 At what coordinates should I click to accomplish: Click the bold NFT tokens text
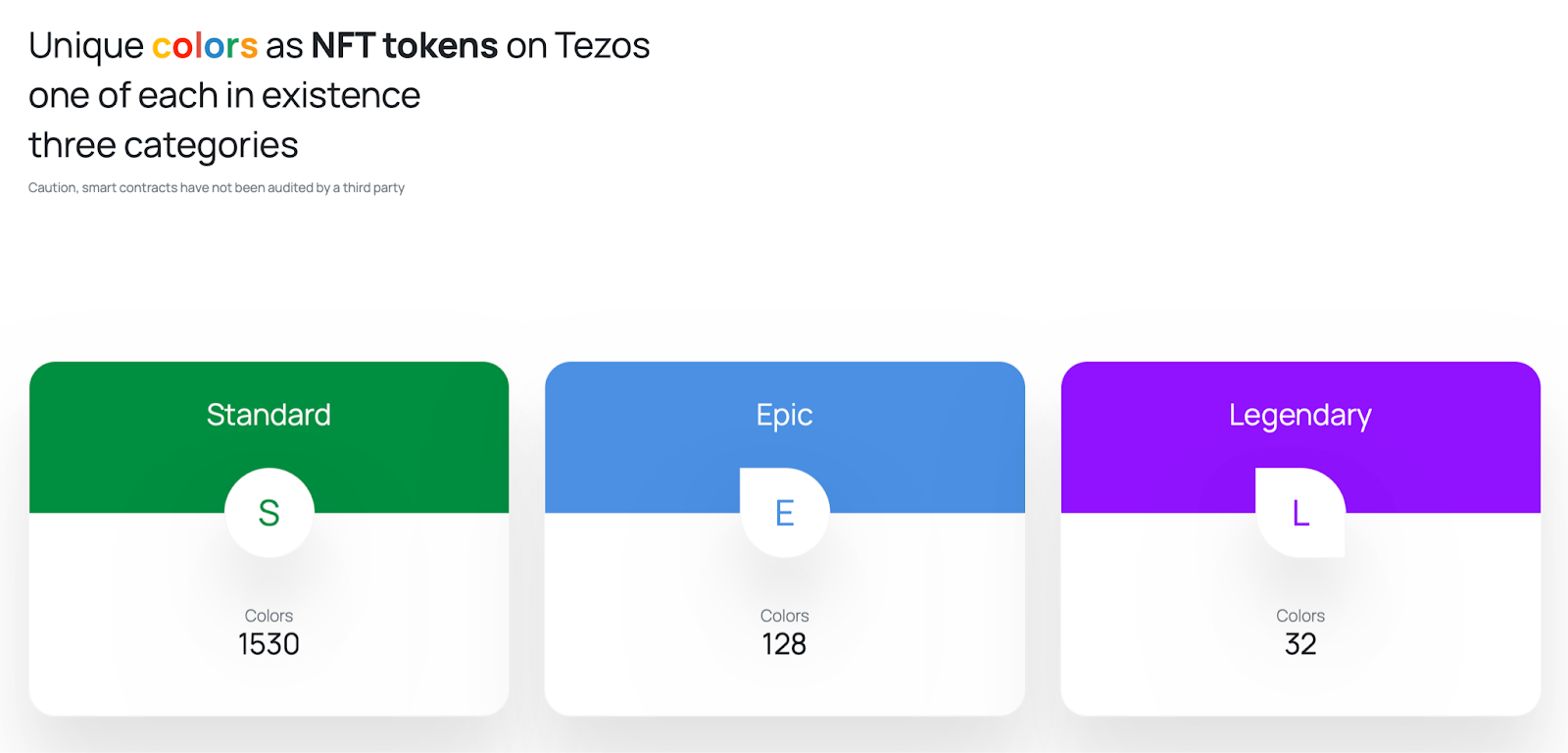point(405,46)
